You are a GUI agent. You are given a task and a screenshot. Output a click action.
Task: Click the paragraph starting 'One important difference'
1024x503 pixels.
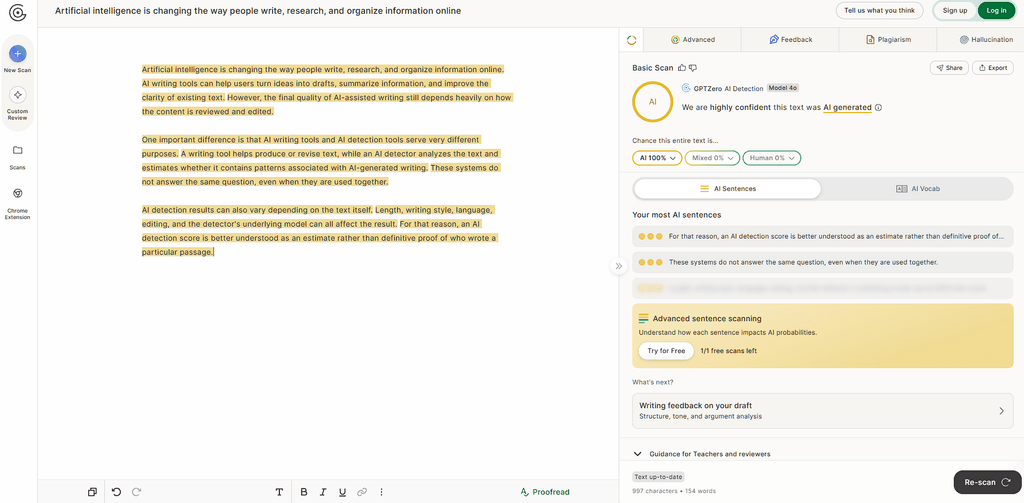321,161
